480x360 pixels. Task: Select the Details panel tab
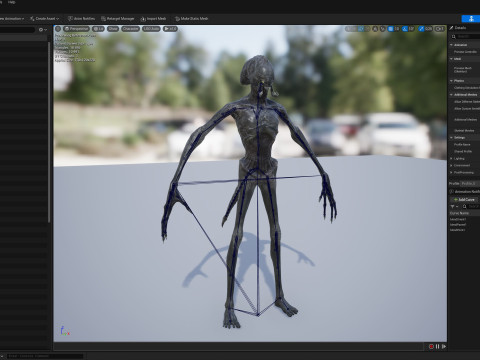click(458, 28)
